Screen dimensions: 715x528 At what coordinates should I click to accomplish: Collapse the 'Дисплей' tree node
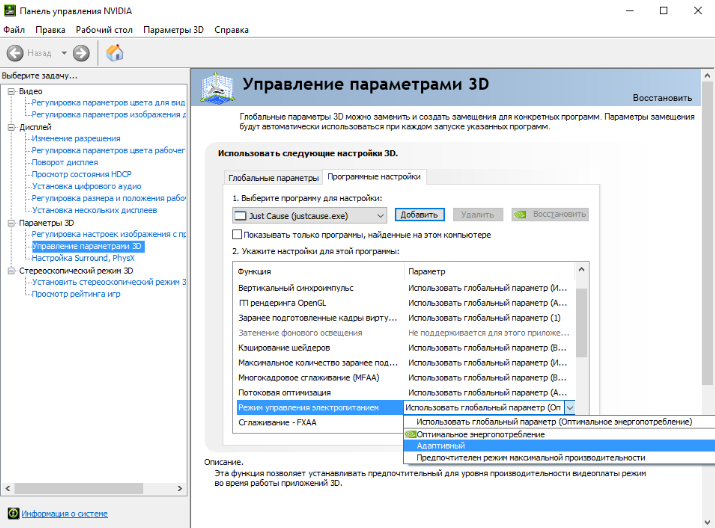10,128
